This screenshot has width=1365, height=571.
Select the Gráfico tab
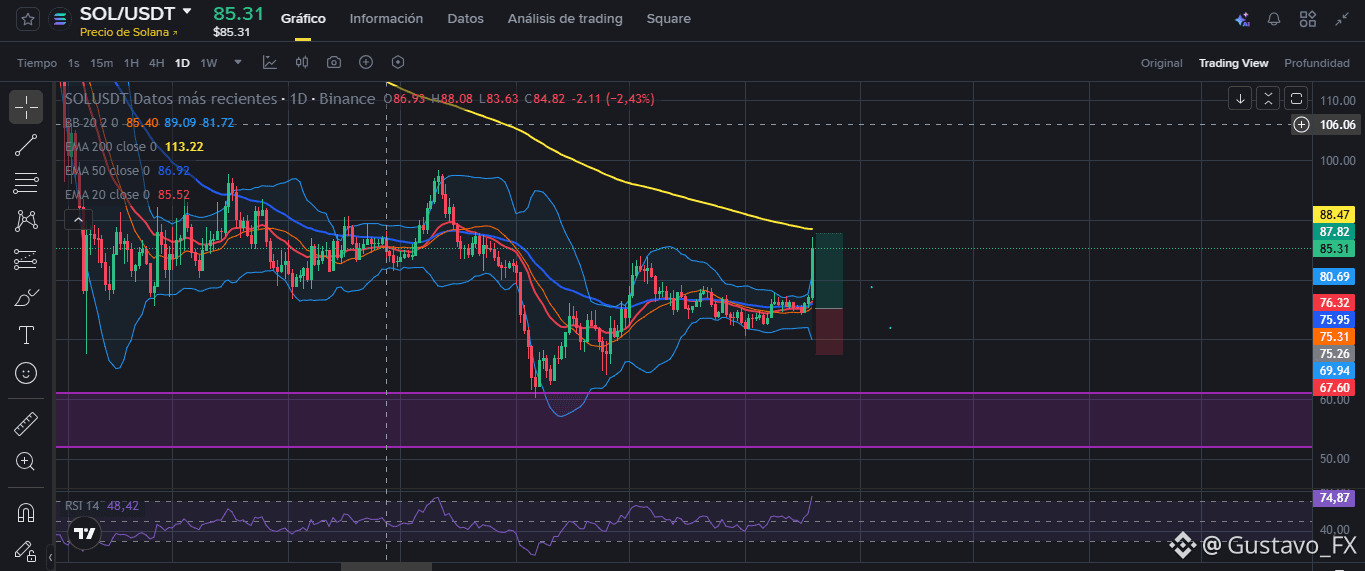coord(303,19)
